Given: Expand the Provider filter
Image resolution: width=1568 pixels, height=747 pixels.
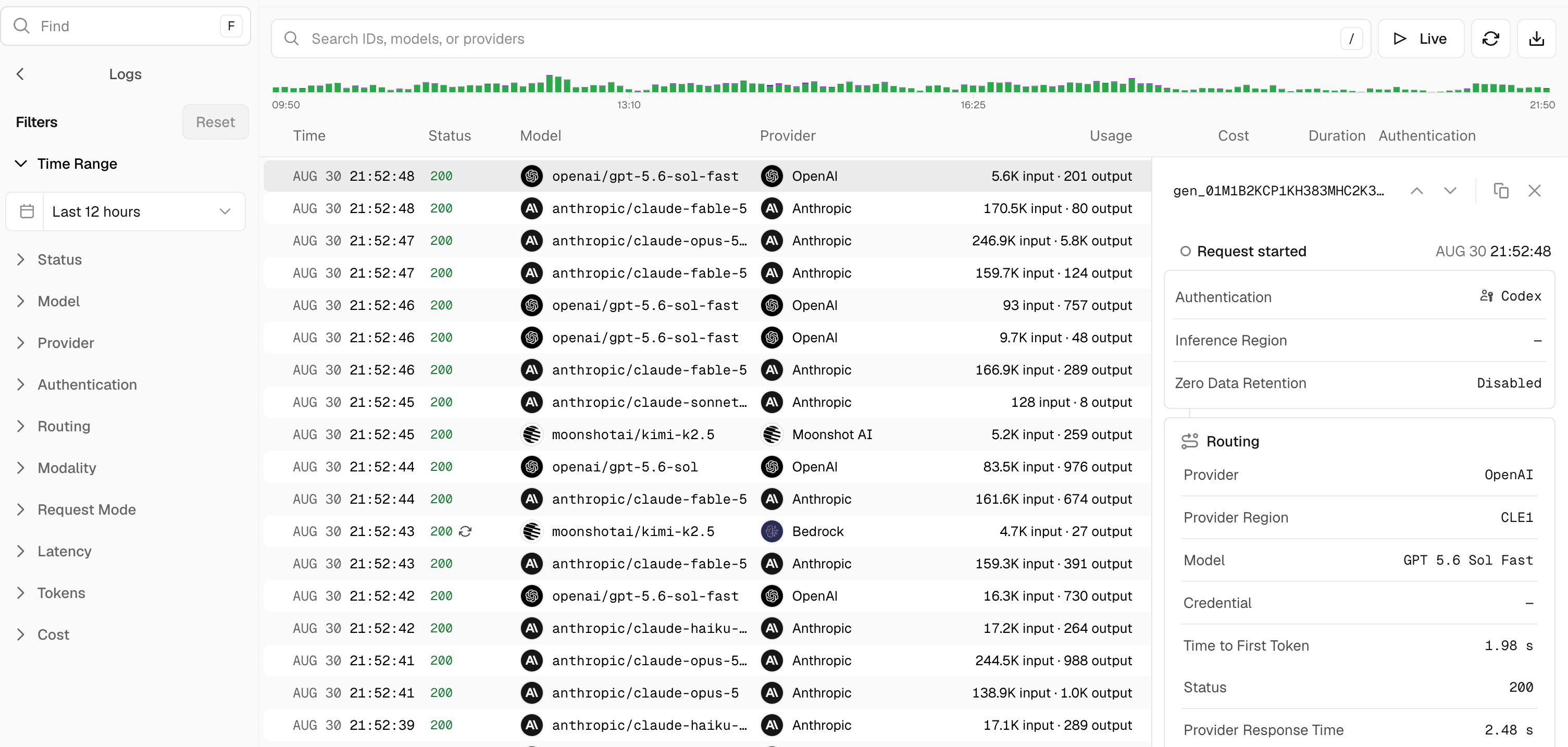Looking at the screenshot, I should point(55,343).
